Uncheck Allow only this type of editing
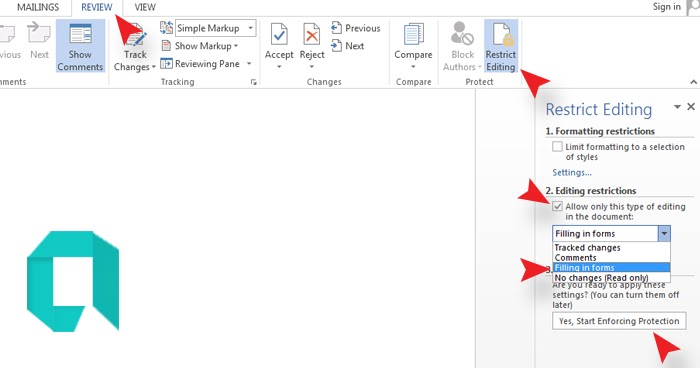This screenshot has height=368, width=700. click(x=557, y=206)
